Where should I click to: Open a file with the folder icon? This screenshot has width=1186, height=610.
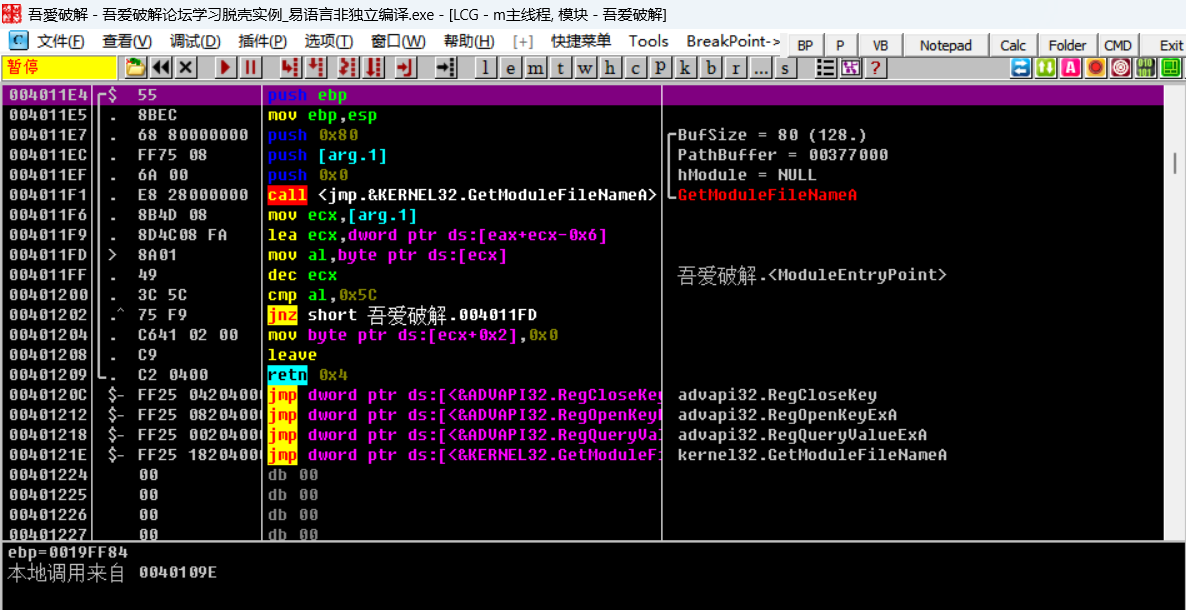tap(135, 67)
